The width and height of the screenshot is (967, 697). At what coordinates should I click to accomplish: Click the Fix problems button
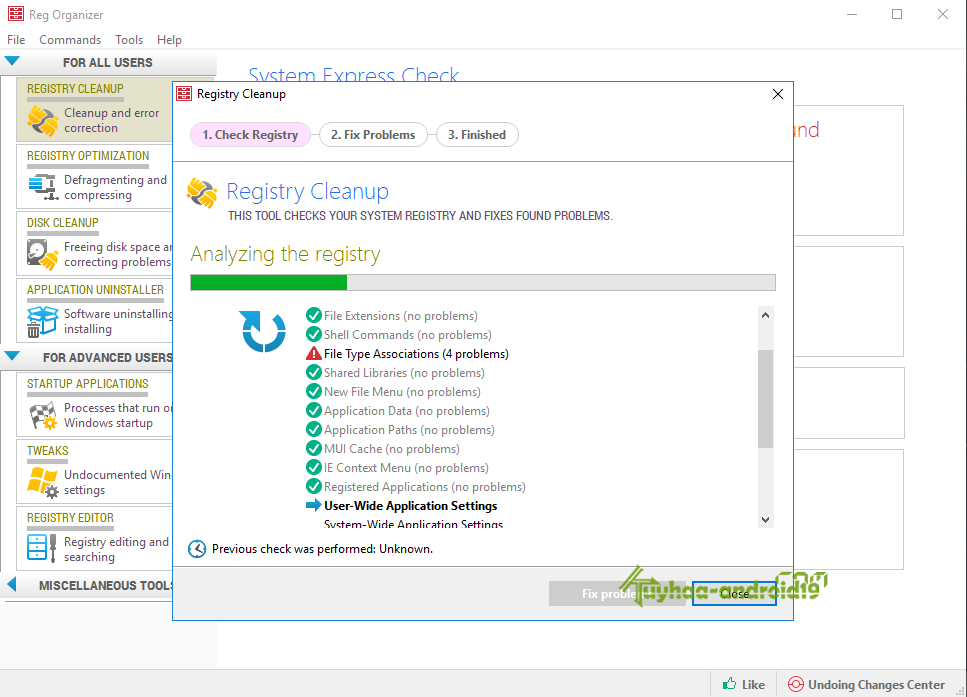click(x=617, y=593)
